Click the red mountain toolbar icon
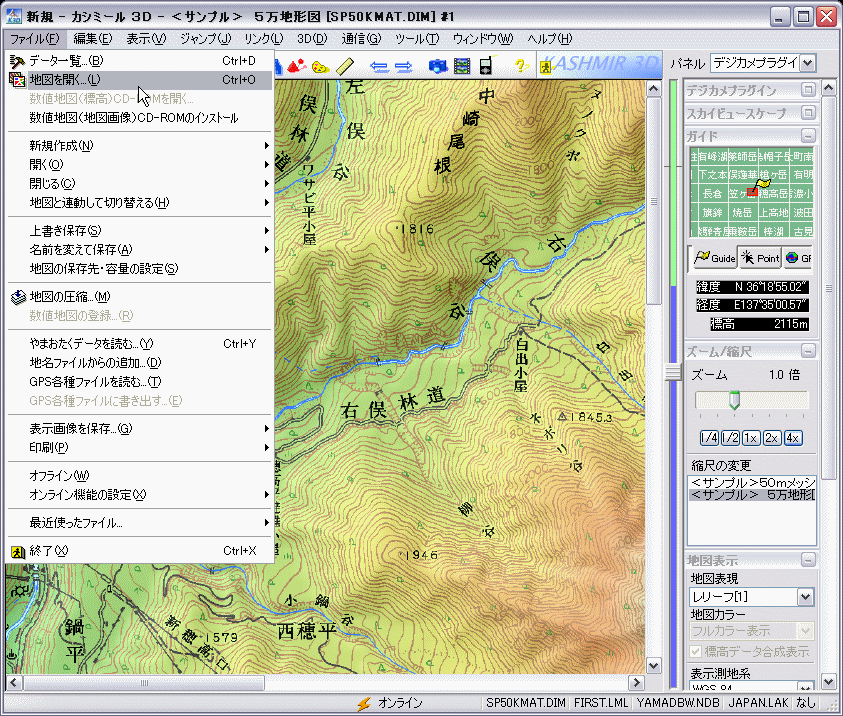 pos(297,66)
